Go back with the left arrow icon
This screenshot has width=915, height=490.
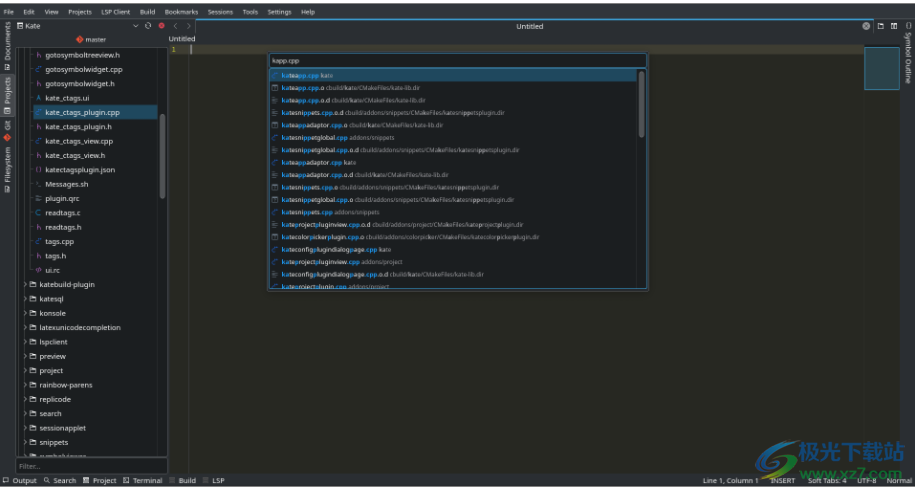[x=175, y=26]
